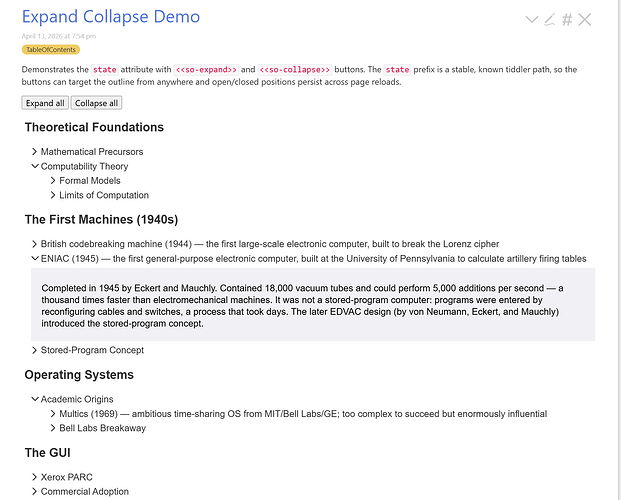Expand the Multics (1969) entry
Image resolution: width=621 pixels, height=500 pixels.
(54, 414)
